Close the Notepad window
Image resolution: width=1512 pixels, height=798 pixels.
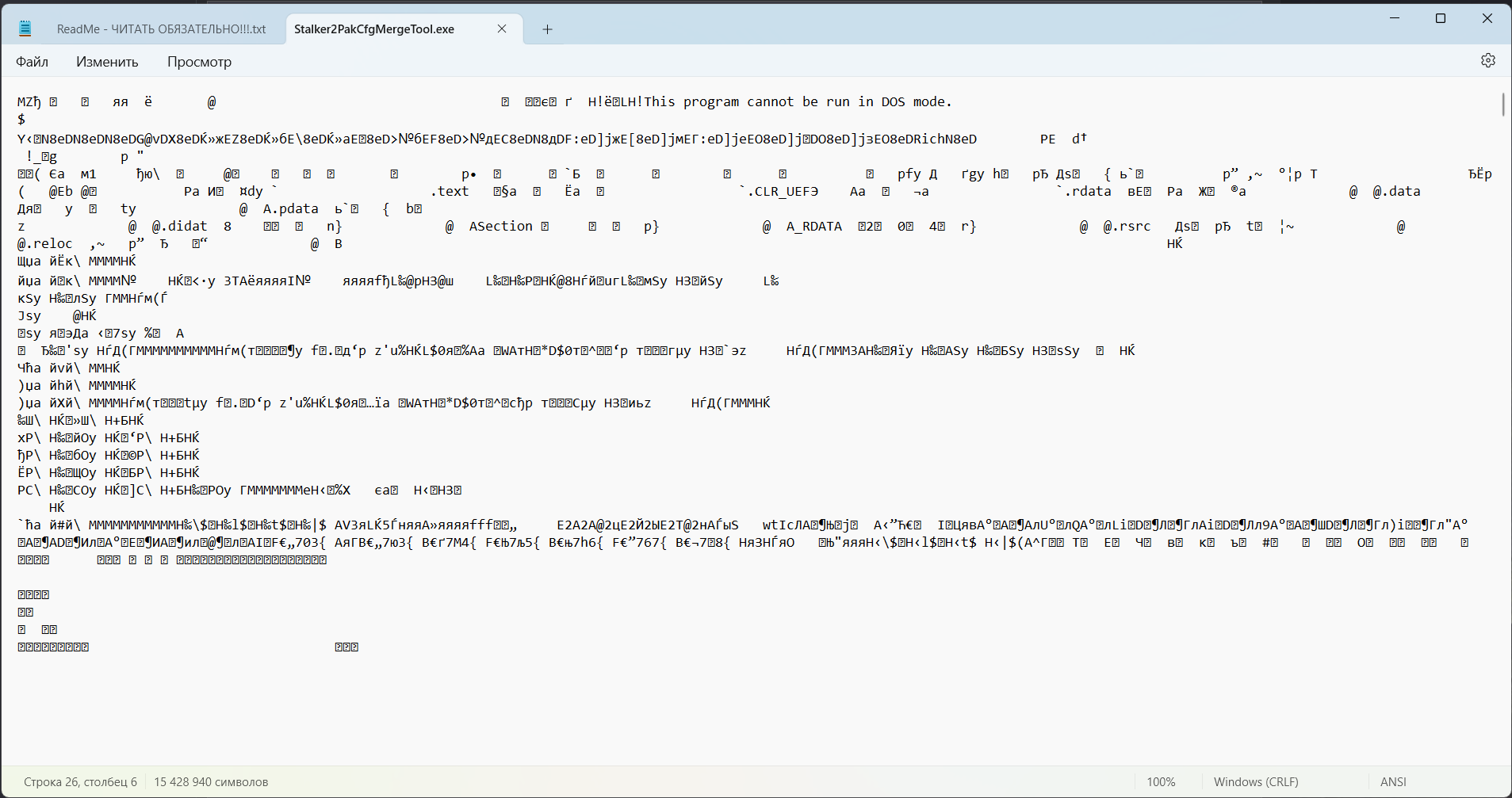tap(1487, 18)
